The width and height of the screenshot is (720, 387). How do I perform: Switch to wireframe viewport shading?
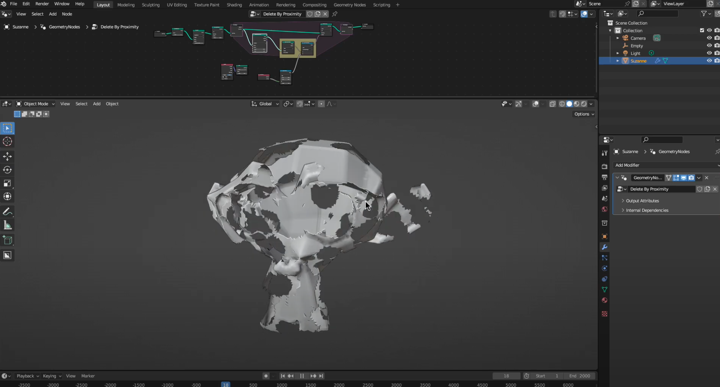tap(562, 104)
